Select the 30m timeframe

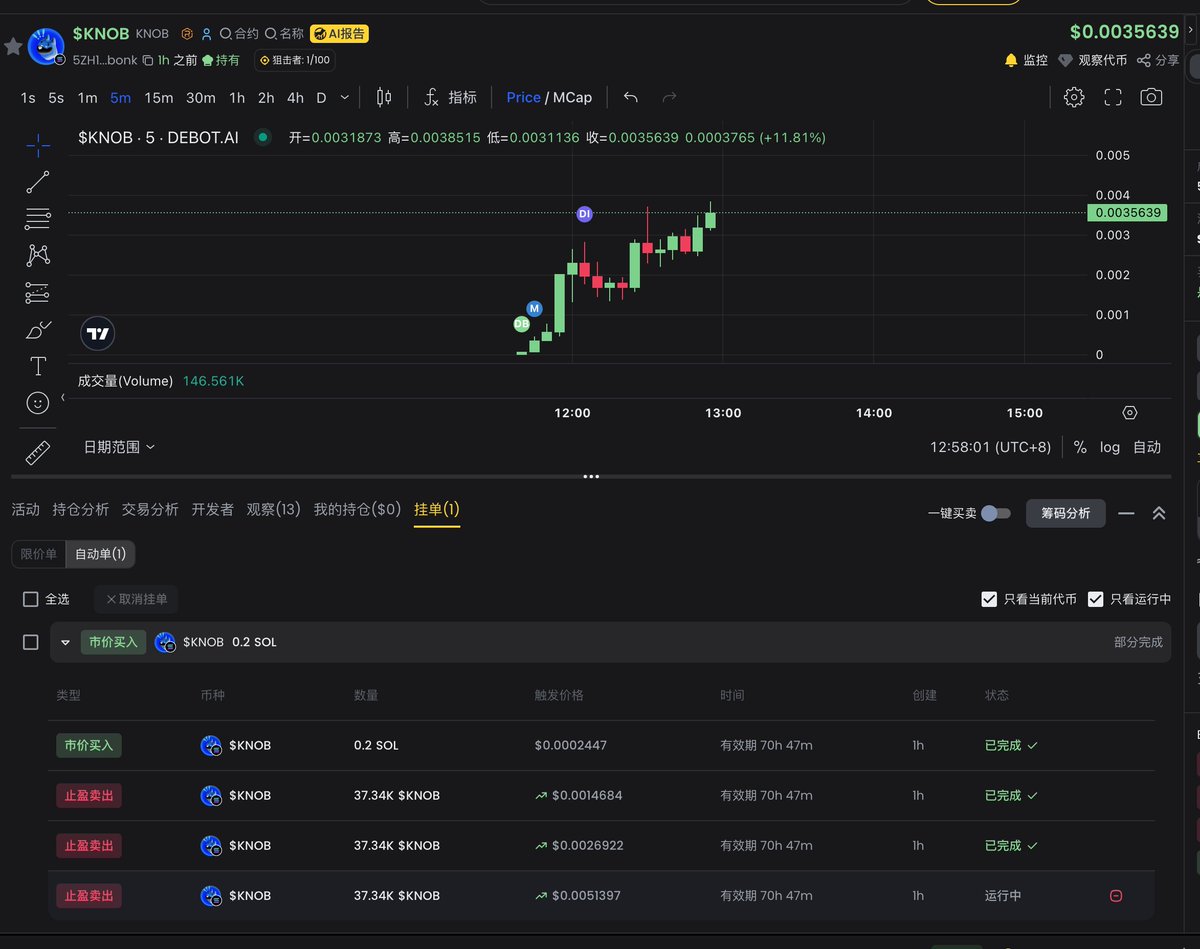(201, 97)
